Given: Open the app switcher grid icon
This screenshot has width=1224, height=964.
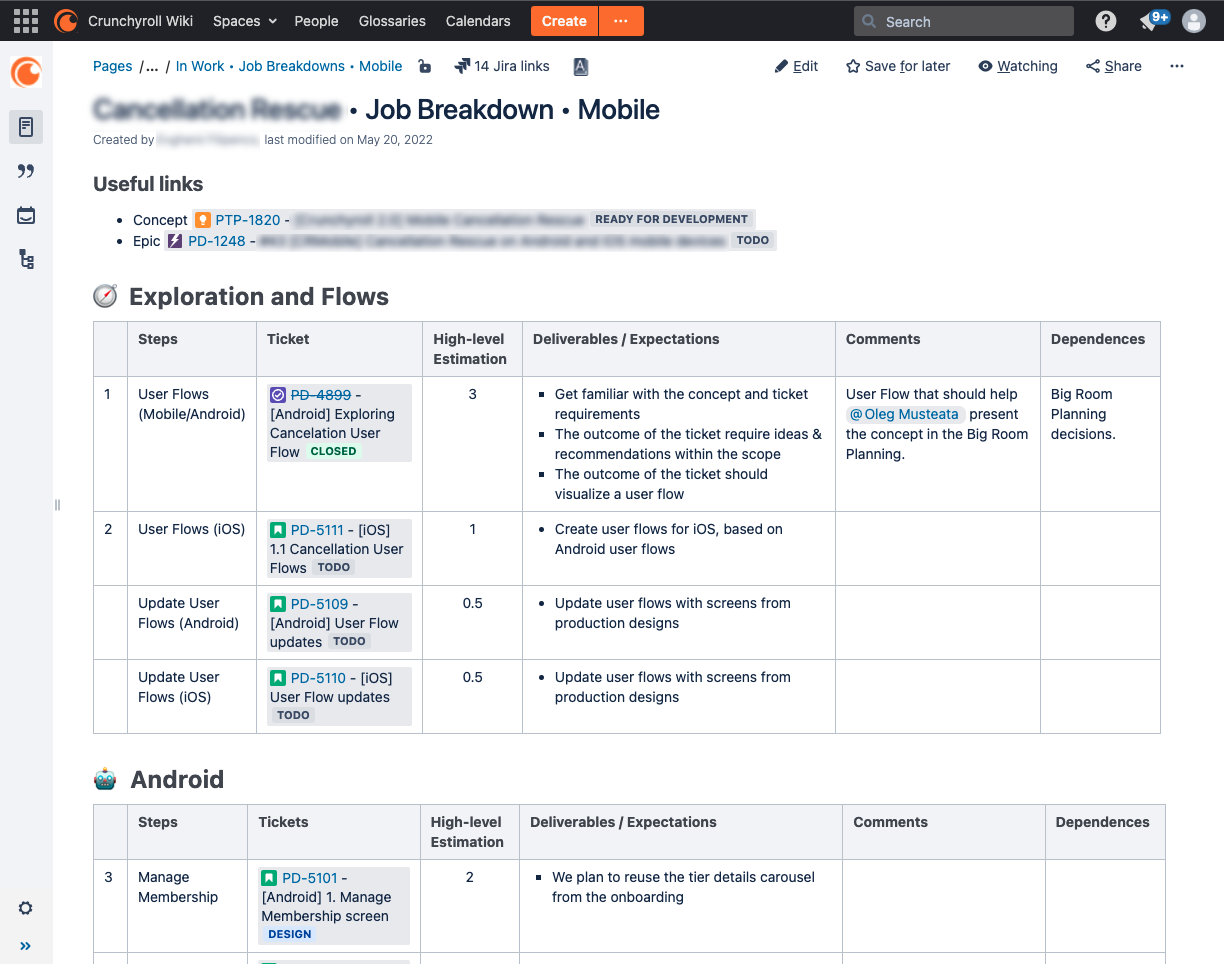Looking at the screenshot, I should click(x=26, y=20).
